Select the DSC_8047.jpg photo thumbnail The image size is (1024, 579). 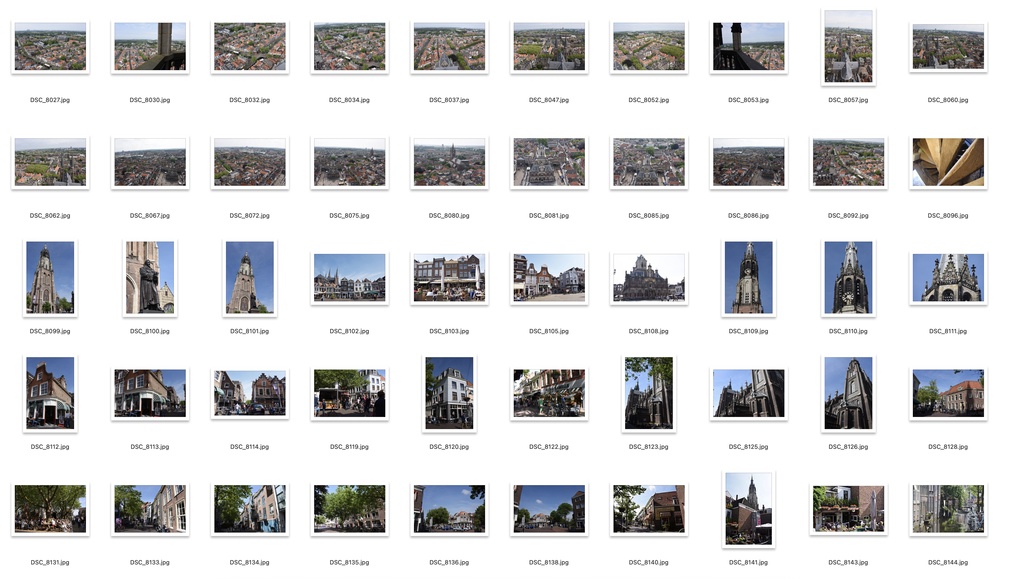(549, 46)
